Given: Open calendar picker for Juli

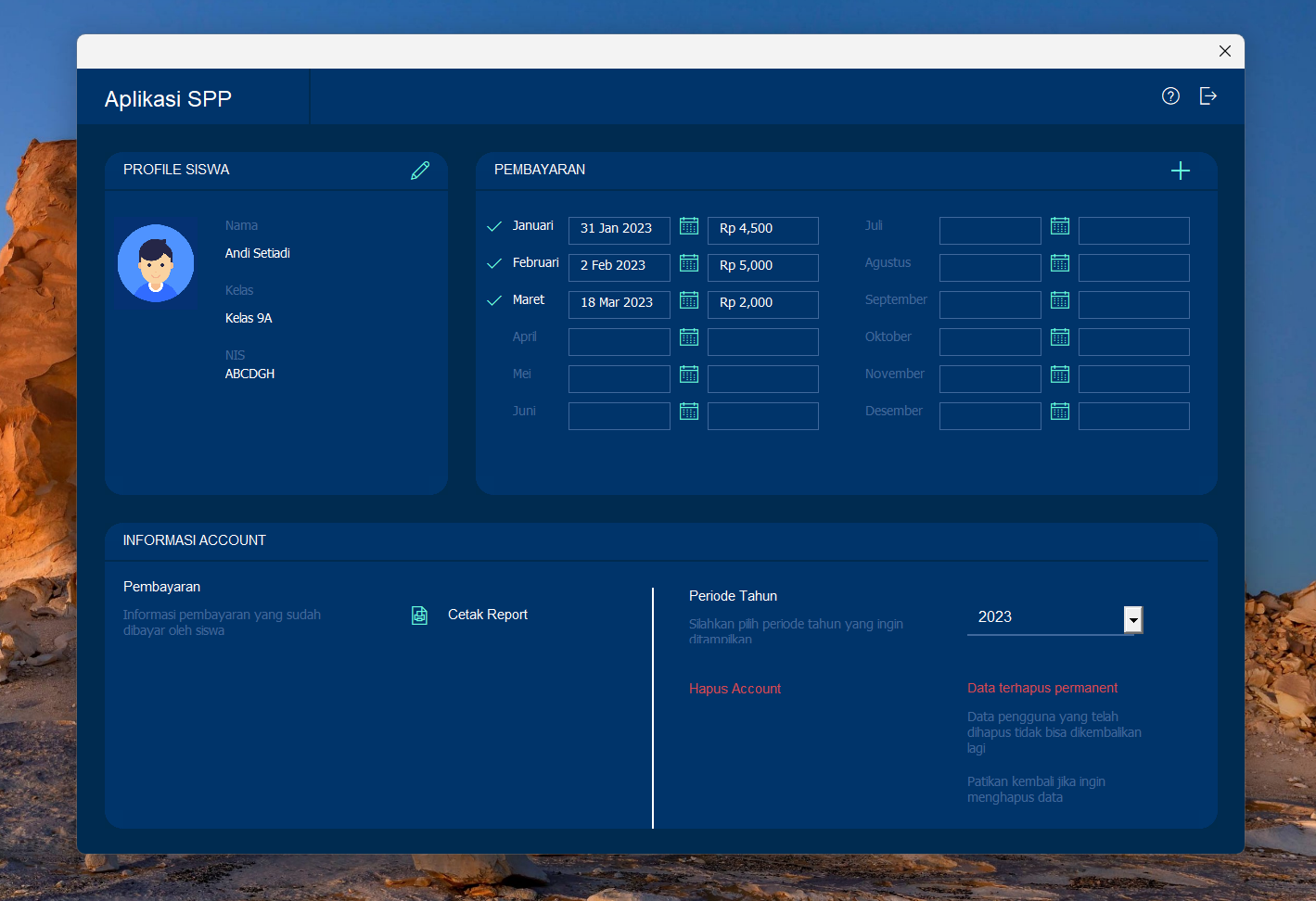Looking at the screenshot, I should [x=1060, y=226].
